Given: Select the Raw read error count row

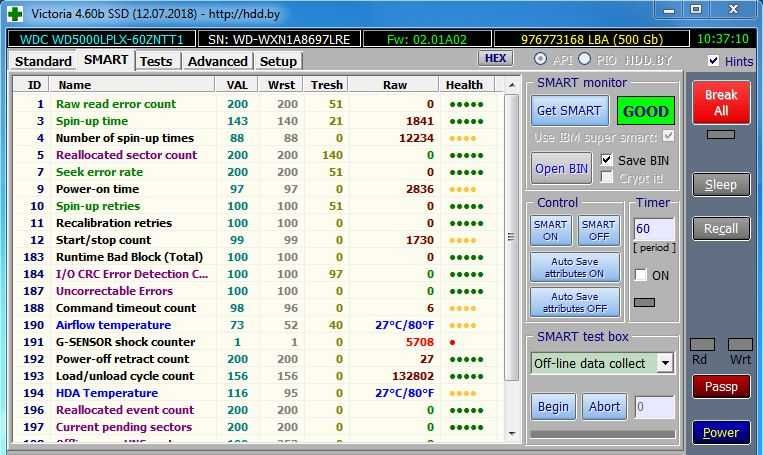Looking at the screenshot, I should [258, 104].
